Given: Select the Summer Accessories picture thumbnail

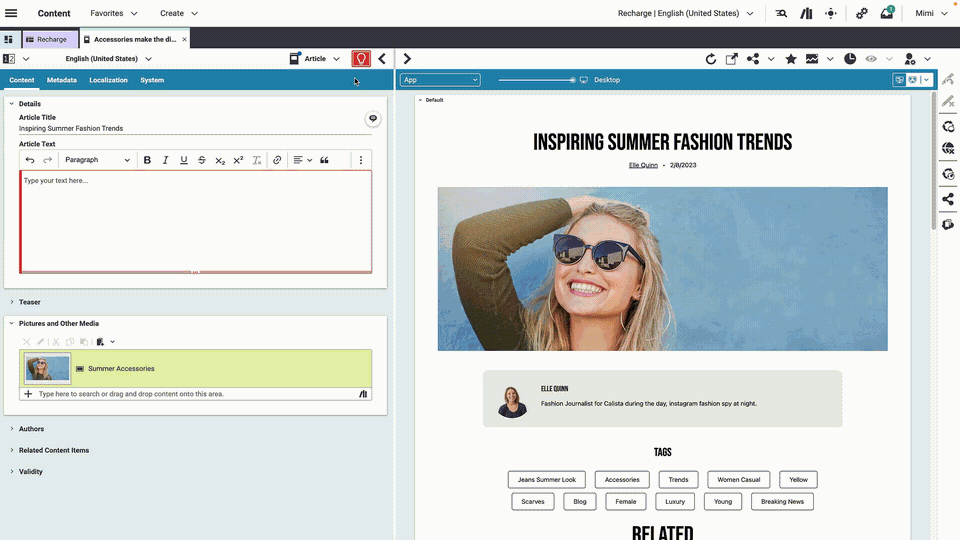Looking at the screenshot, I should coord(47,368).
